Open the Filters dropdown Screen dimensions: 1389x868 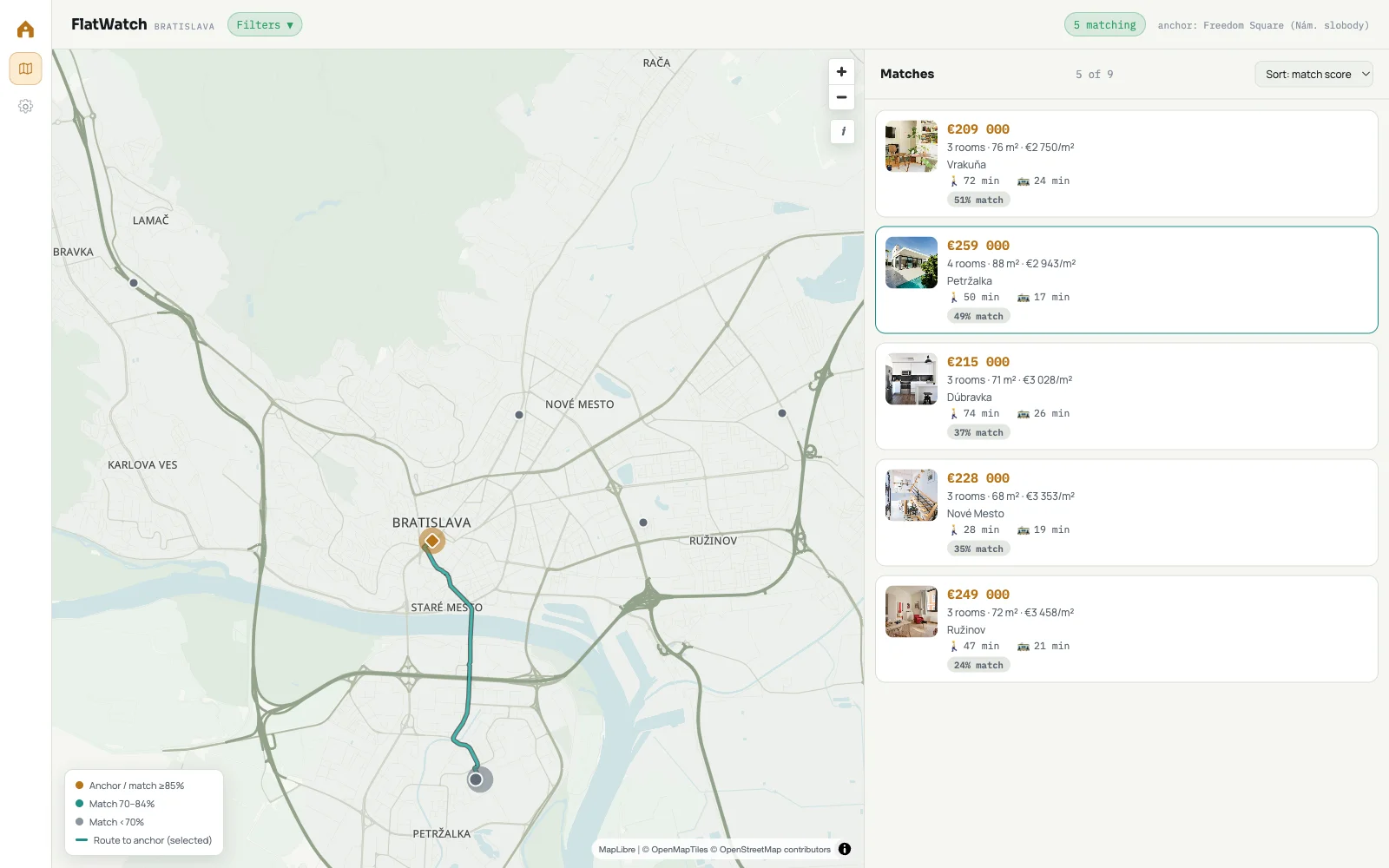pos(265,25)
